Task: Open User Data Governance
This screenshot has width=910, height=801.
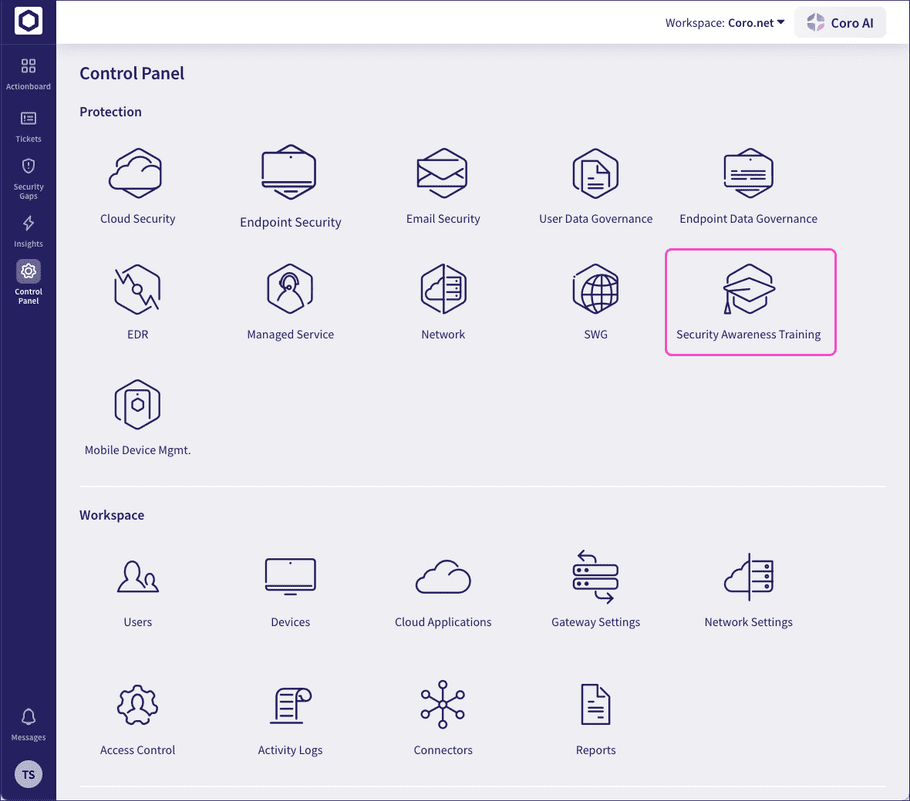Action: click(x=595, y=185)
